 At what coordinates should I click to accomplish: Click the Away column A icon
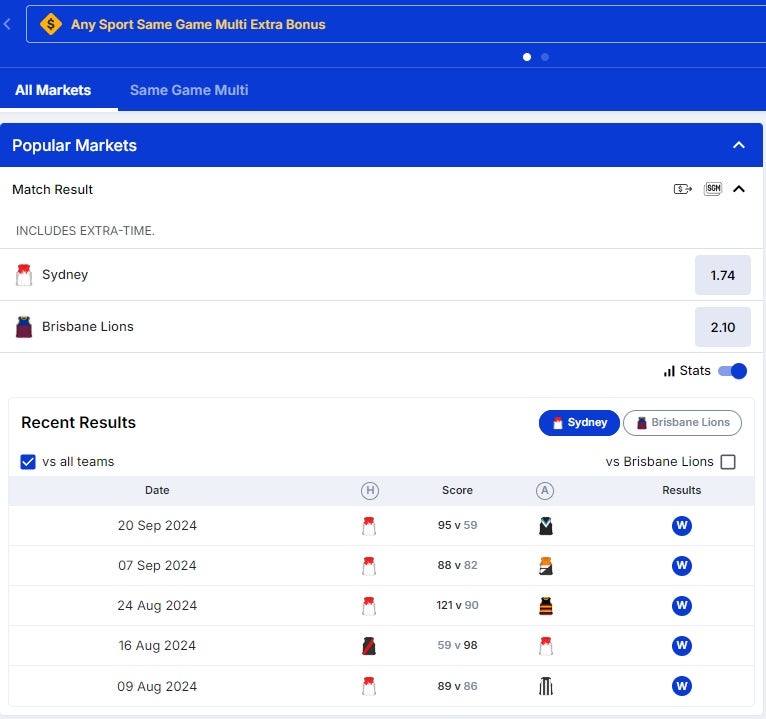coord(545,490)
